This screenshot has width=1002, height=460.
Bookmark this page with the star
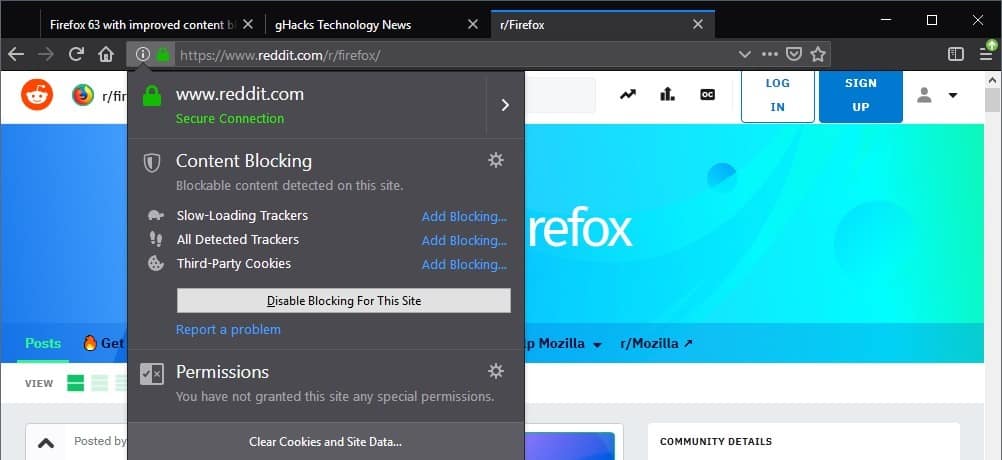818,55
